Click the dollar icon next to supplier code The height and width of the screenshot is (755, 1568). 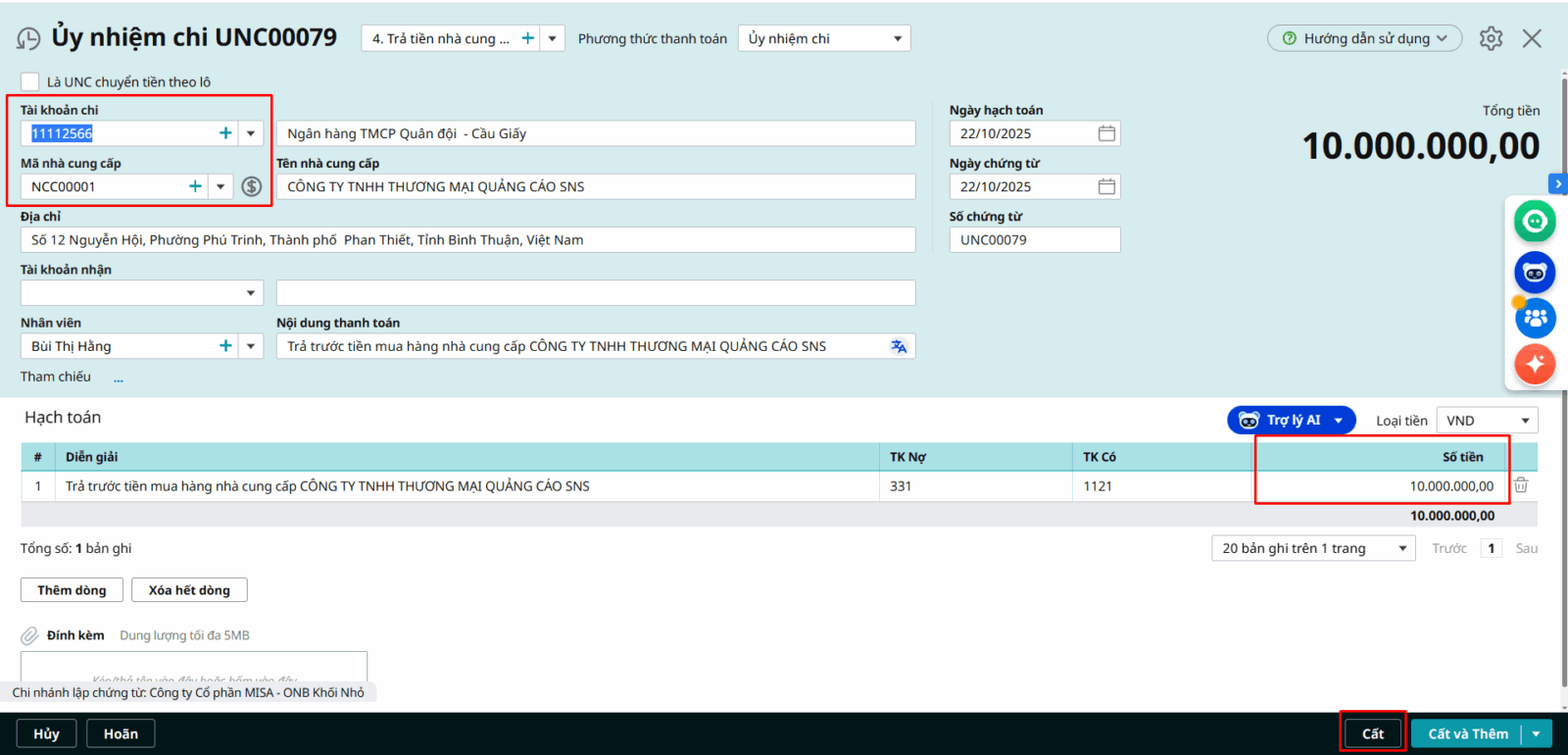pyautogui.click(x=252, y=186)
